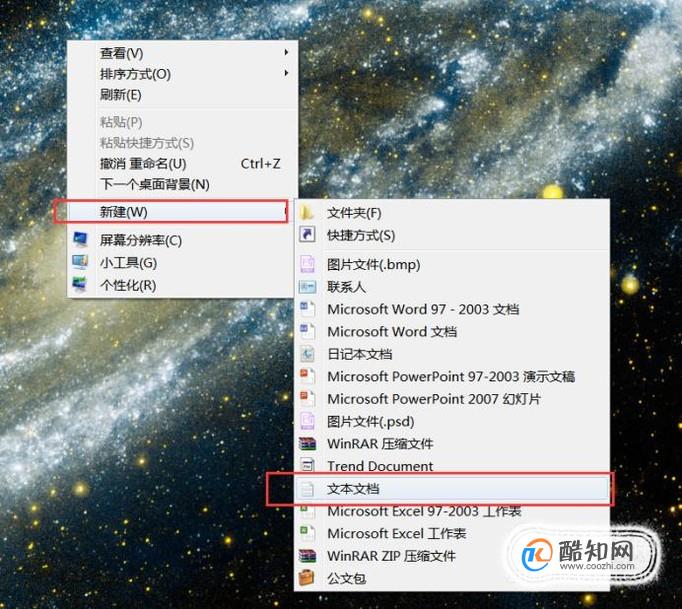The width and height of the screenshot is (682, 609).
Task: Click the monitor icon beside 屏幕分辨率(C)
Action: [80, 240]
